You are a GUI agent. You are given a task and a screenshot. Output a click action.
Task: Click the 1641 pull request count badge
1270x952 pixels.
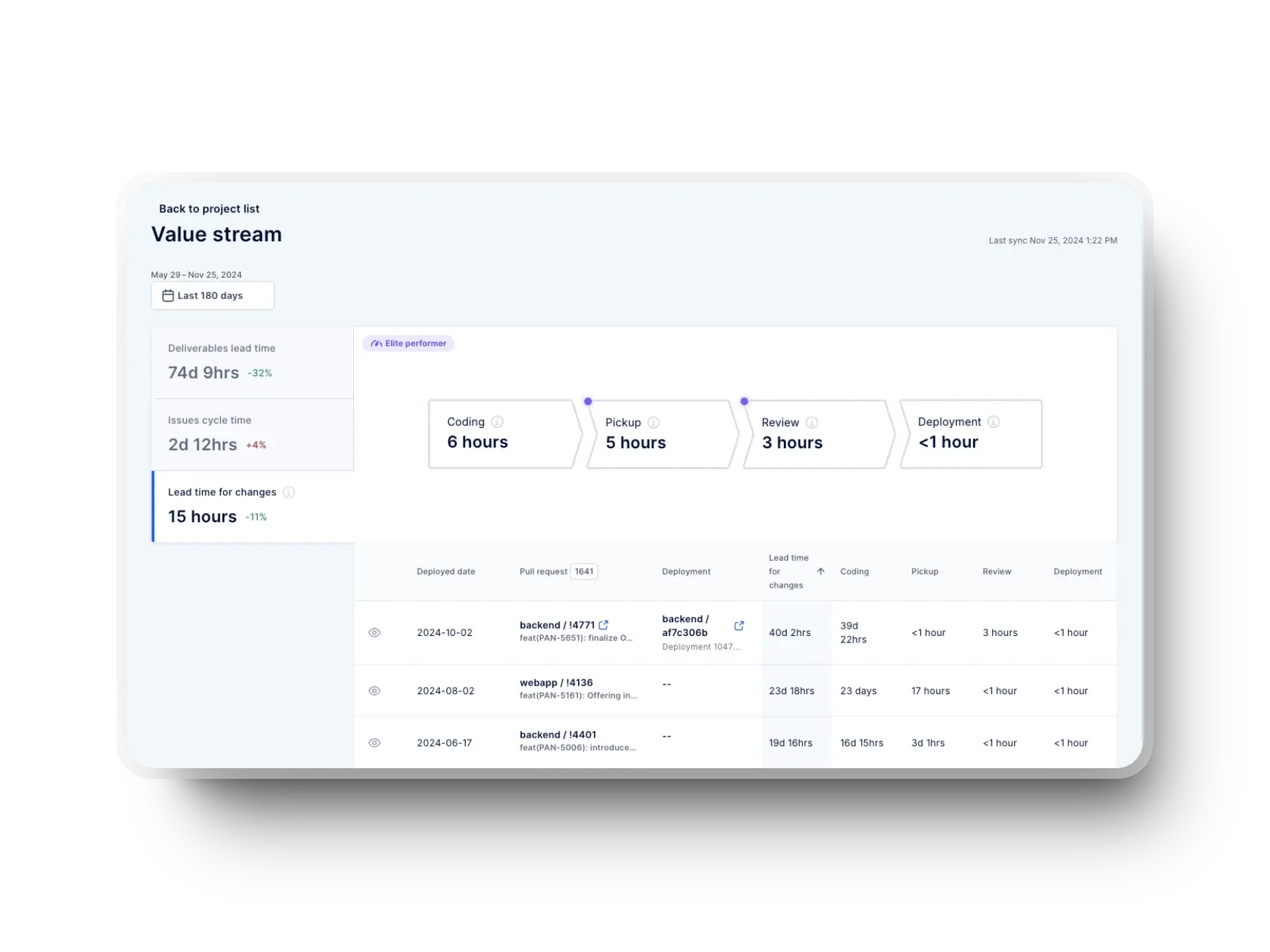pyautogui.click(x=583, y=571)
